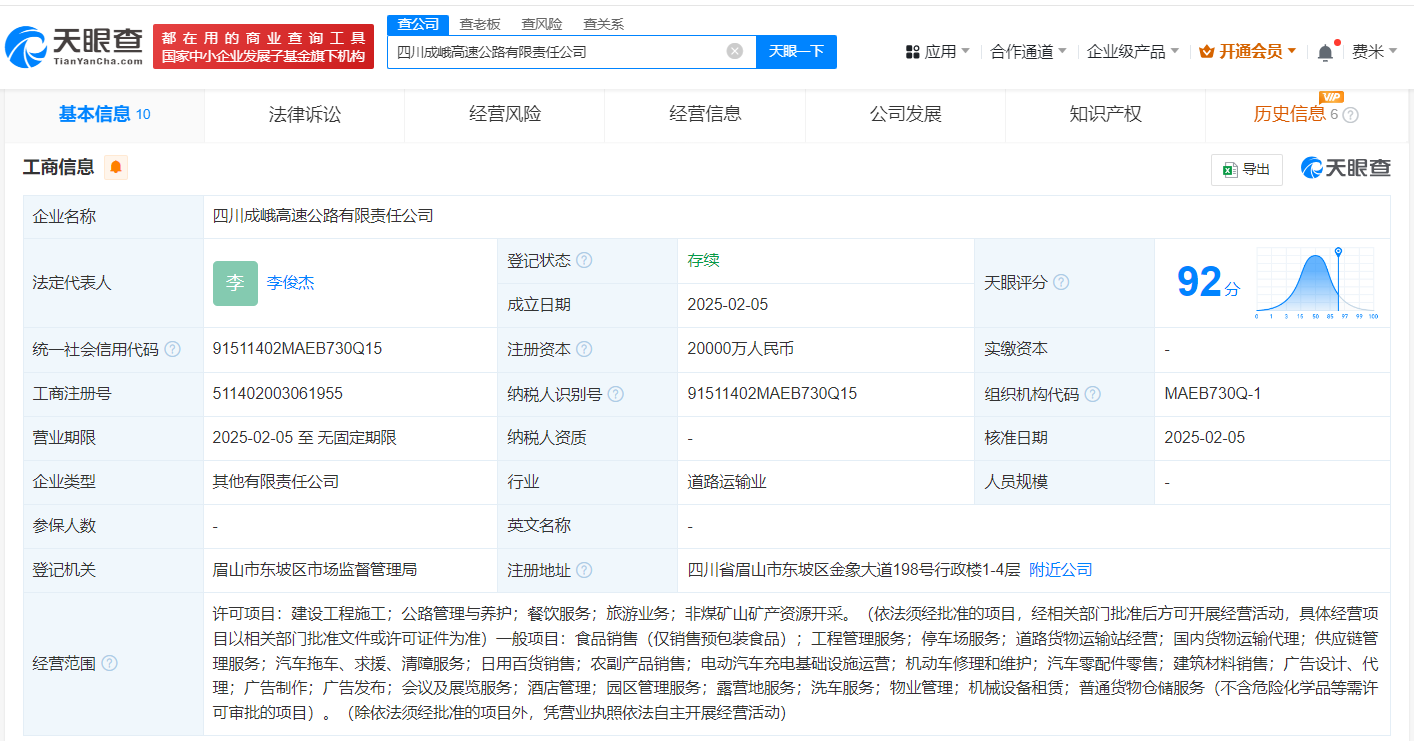
Task: Click the help icon next to 历史信息 tab
Action: point(1350,115)
